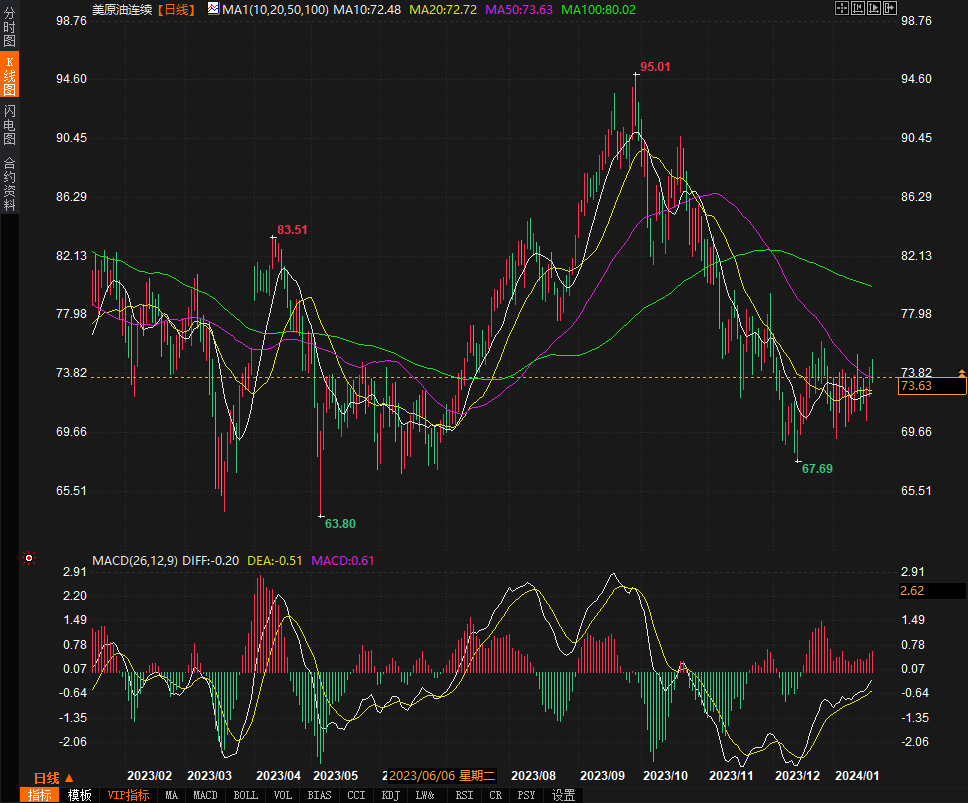Viewport: 968px width, 803px height.
Task: Open the 闪电图 side tab
Action: point(9,124)
